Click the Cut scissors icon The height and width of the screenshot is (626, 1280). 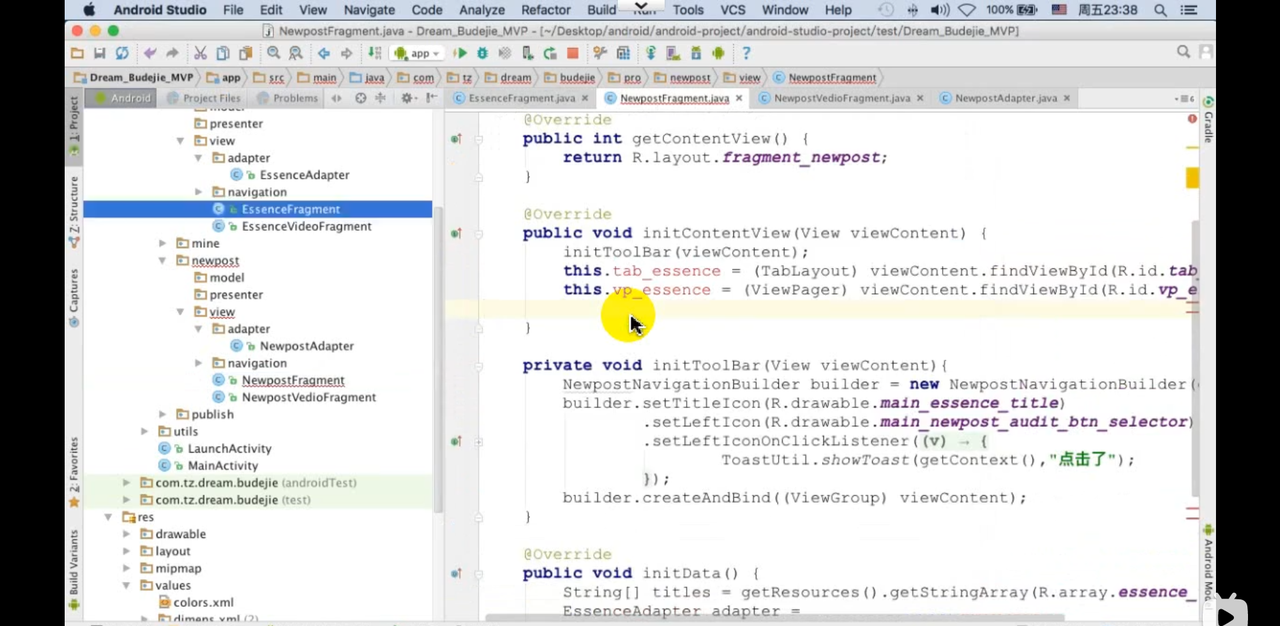pos(200,53)
